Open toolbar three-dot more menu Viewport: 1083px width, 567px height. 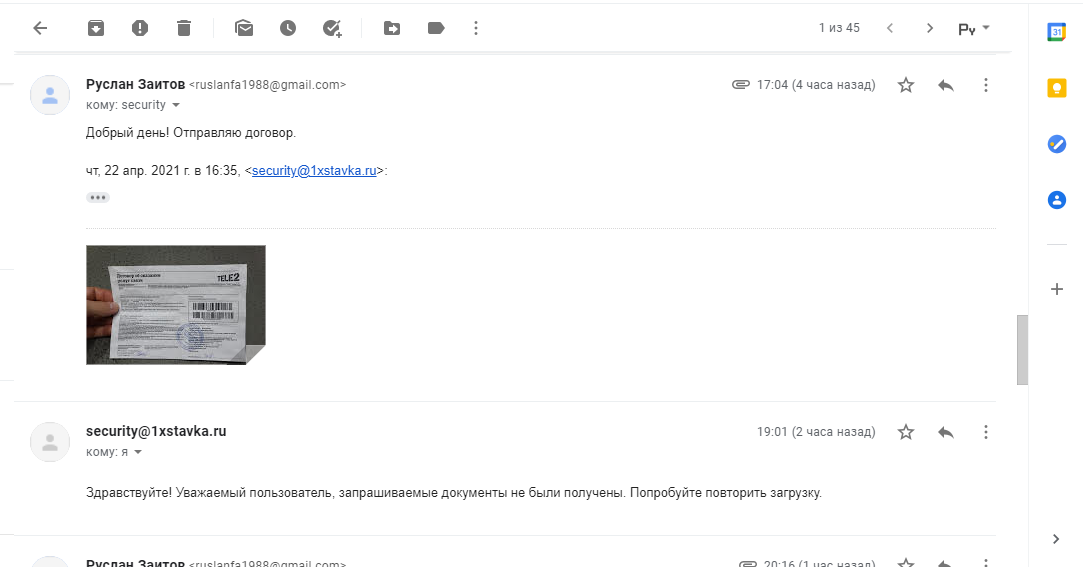coord(476,28)
